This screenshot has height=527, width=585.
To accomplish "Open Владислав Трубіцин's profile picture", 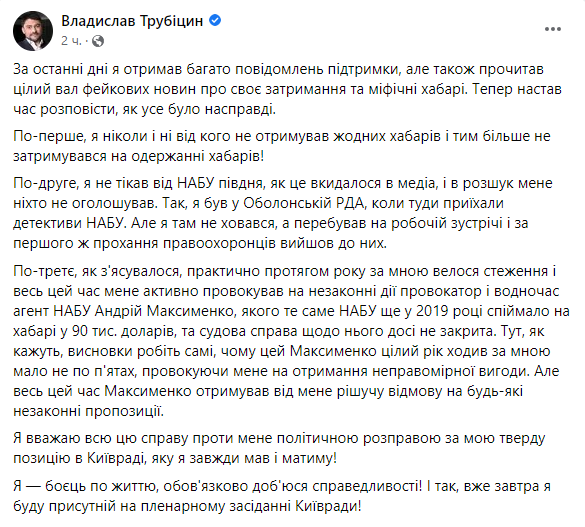I will [x=33, y=31].
